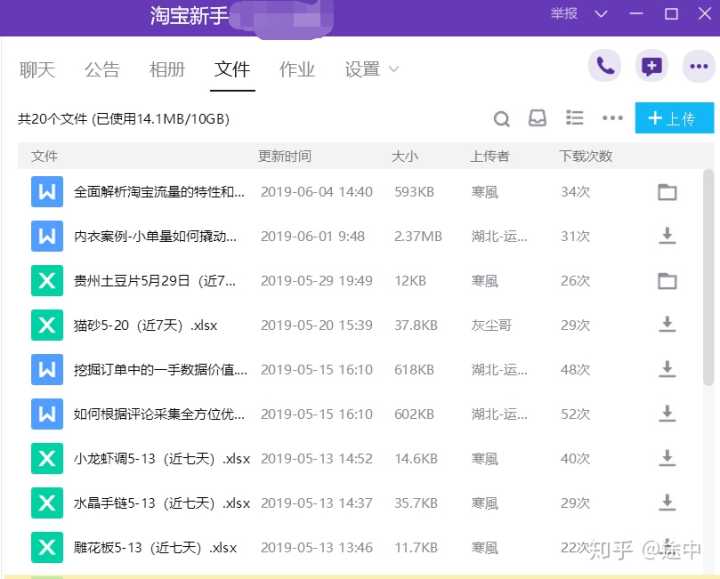This screenshot has width=720, height=579.
Task: Open the 相册 tab
Action: point(167,69)
